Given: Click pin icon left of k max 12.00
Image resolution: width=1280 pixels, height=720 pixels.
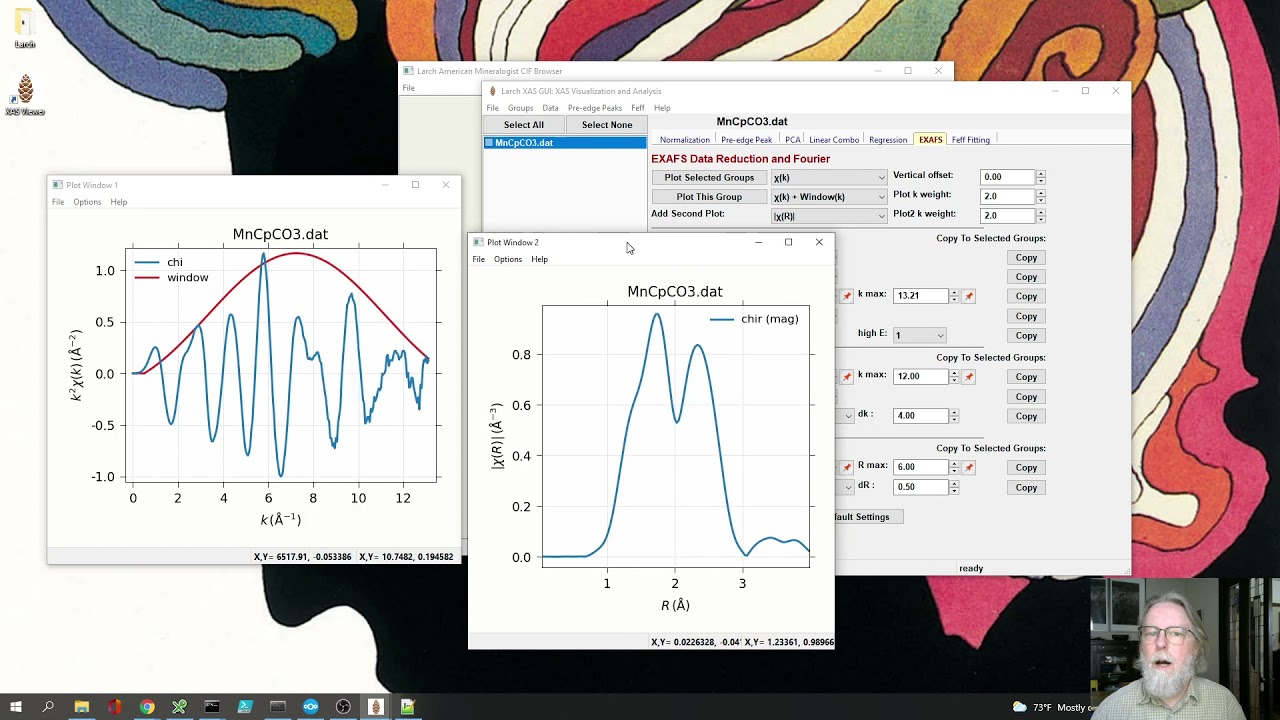Looking at the screenshot, I should pyautogui.click(x=847, y=376).
